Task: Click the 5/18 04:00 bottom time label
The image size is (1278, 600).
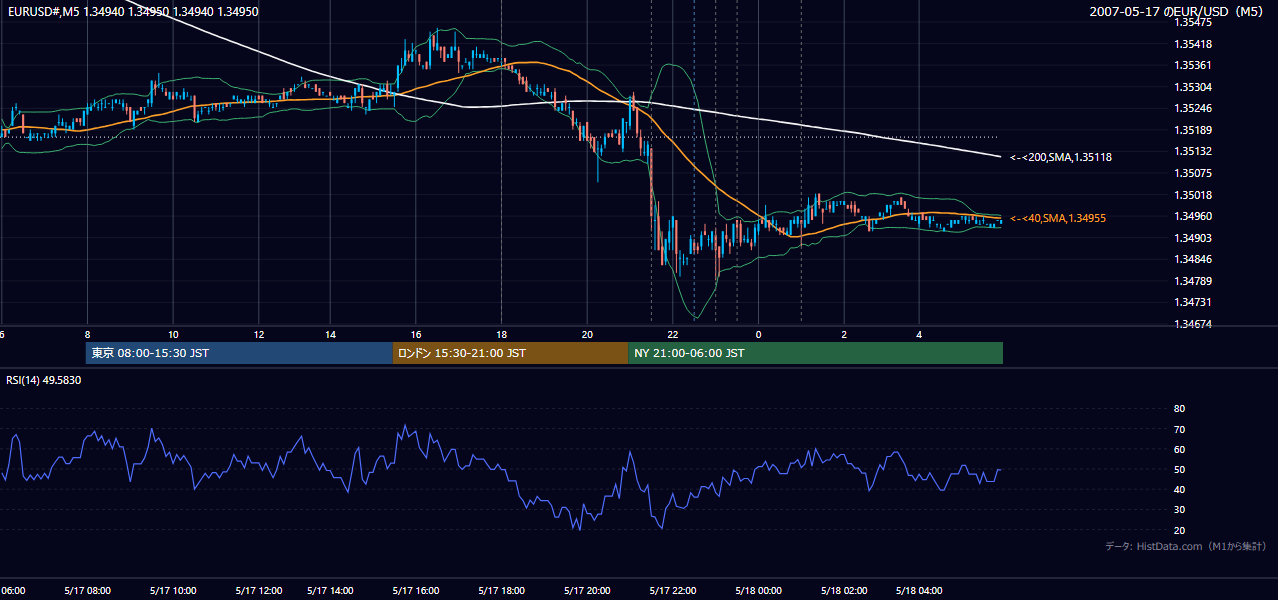Action: [x=920, y=591]
